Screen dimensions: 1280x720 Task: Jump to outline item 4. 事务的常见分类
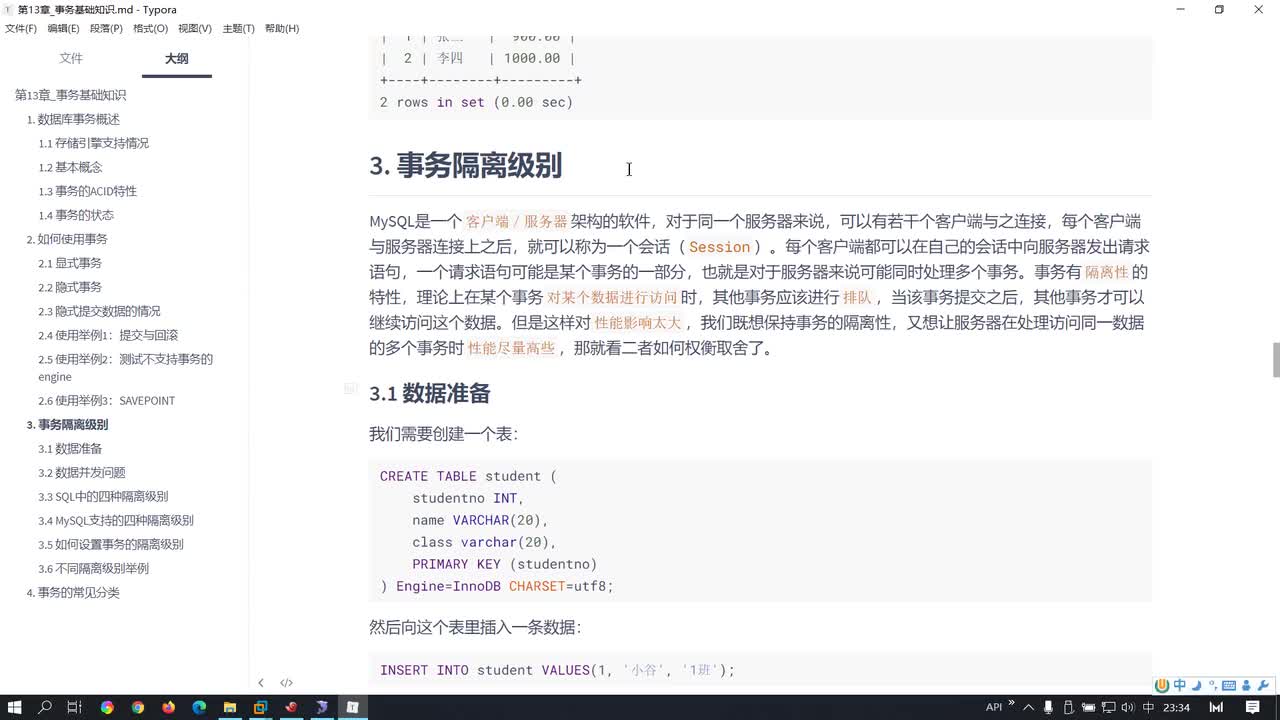pyautogui.click(x=73, y=592)
